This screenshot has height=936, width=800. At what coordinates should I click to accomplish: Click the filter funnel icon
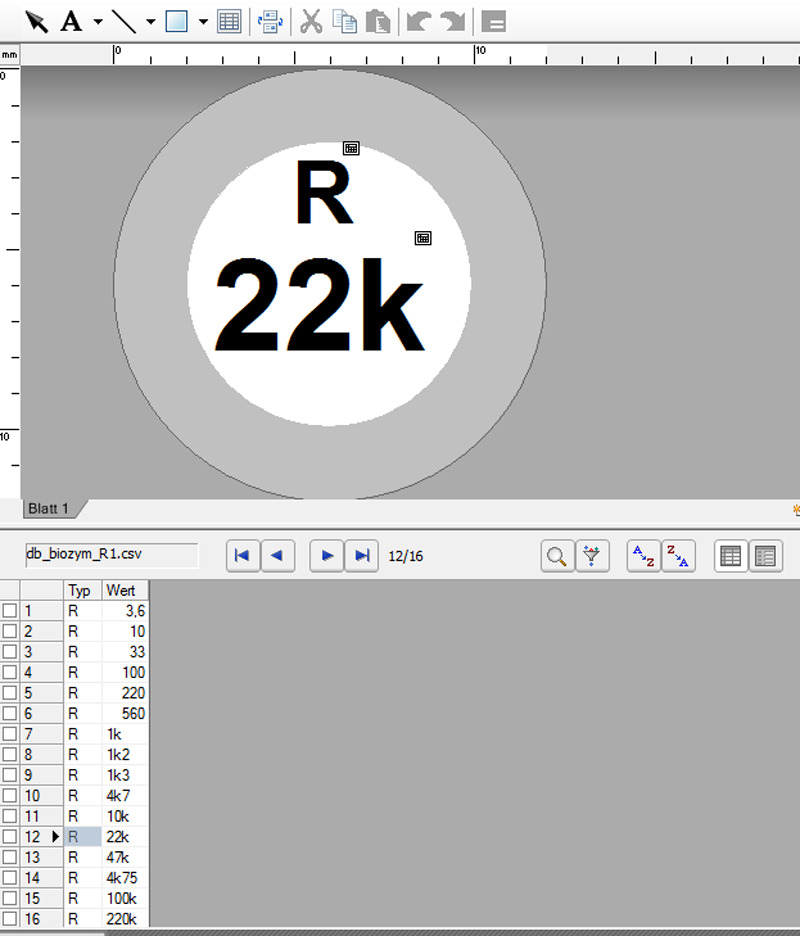pos(592,556)
